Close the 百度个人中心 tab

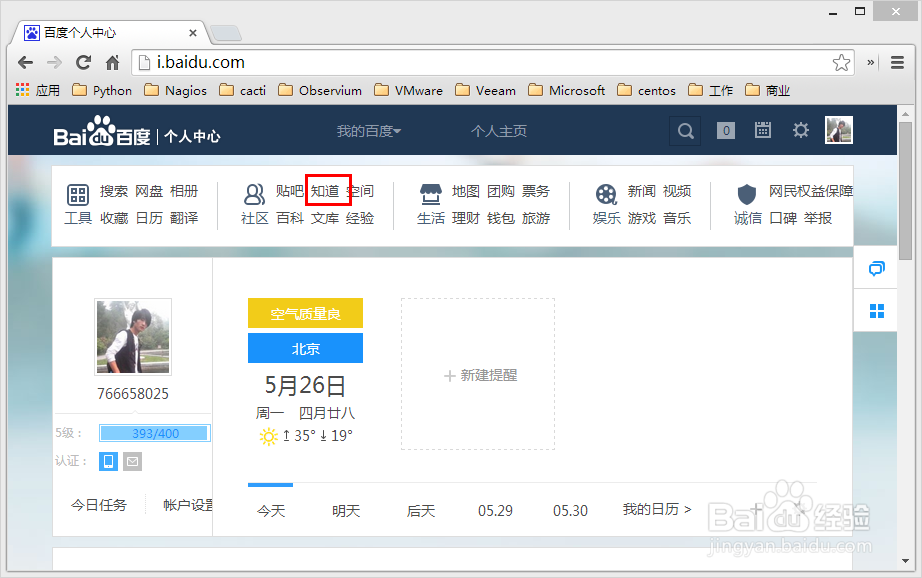(192, 33)
